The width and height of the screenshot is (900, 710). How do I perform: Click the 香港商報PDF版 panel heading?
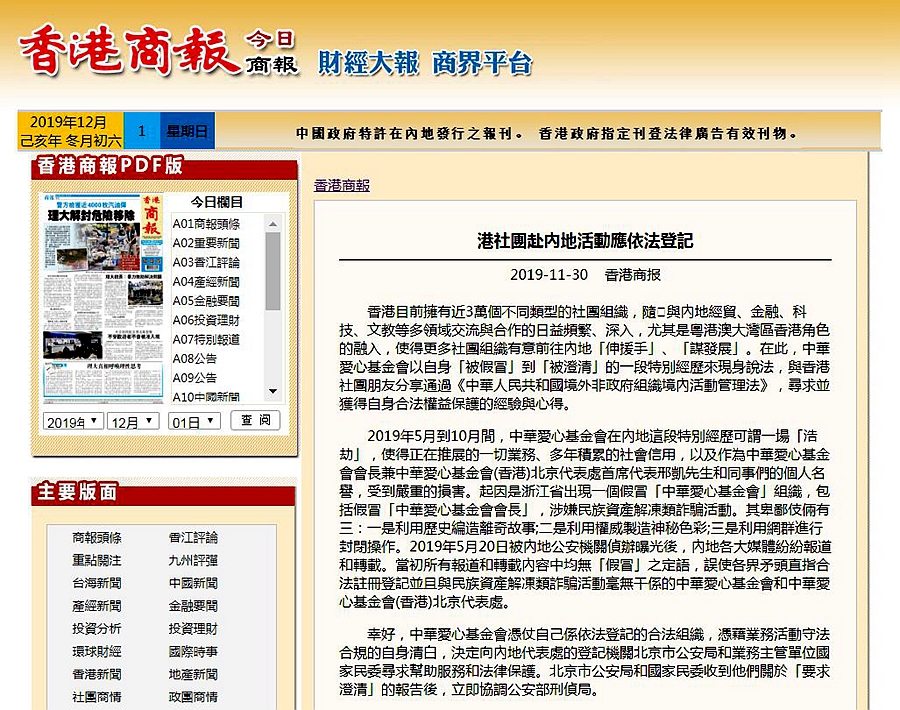point(109,165)
